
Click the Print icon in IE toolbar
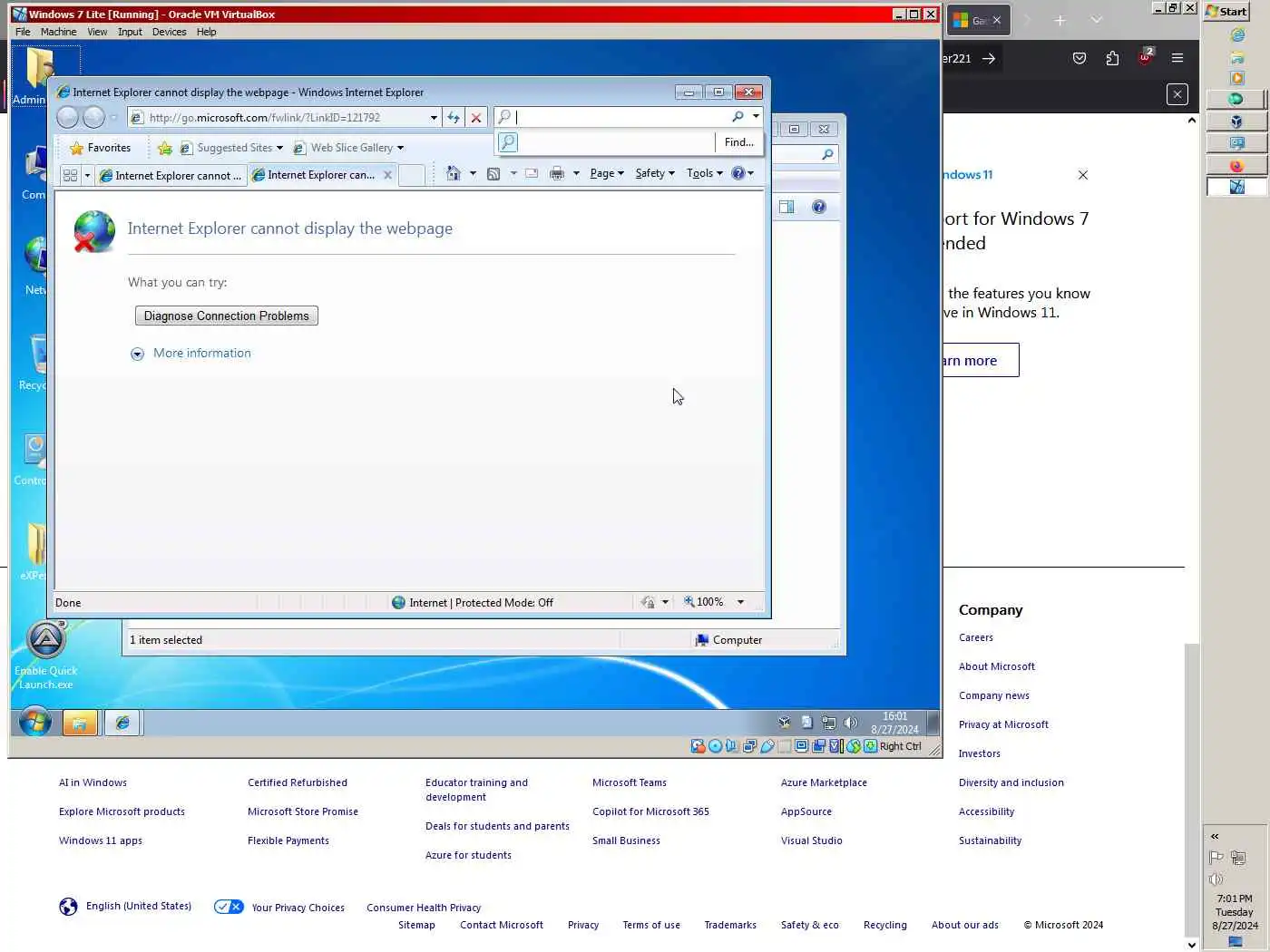click(557, 173)
